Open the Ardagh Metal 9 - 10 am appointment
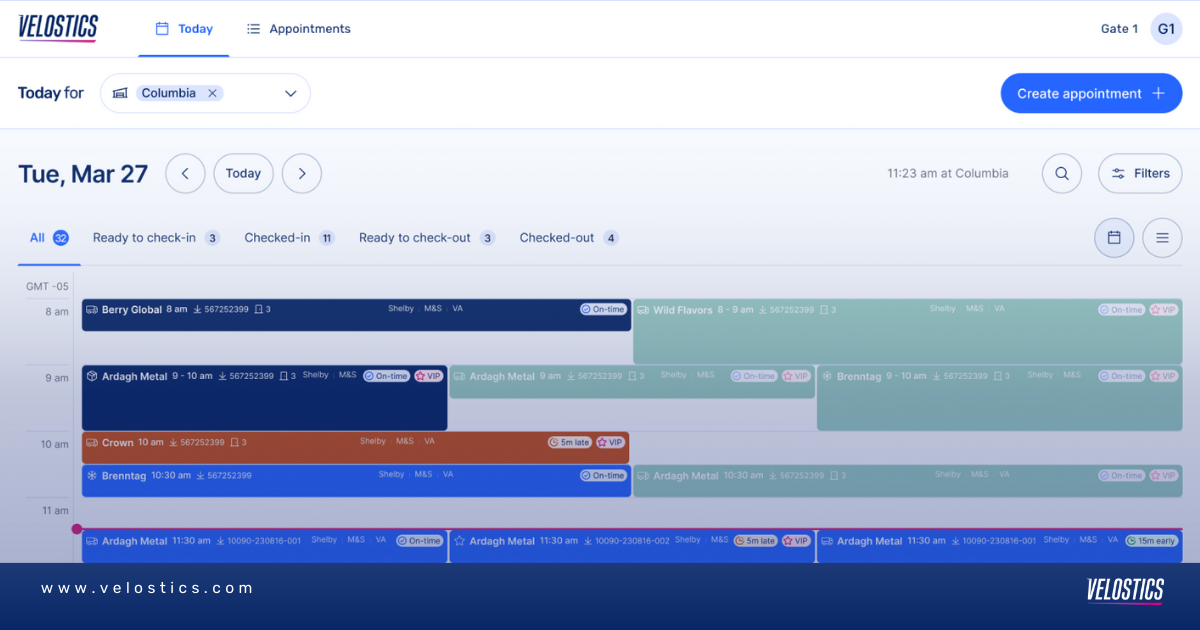Image resolution: width=1200 pixels, height=630 pixels. [x=265, y=397]
